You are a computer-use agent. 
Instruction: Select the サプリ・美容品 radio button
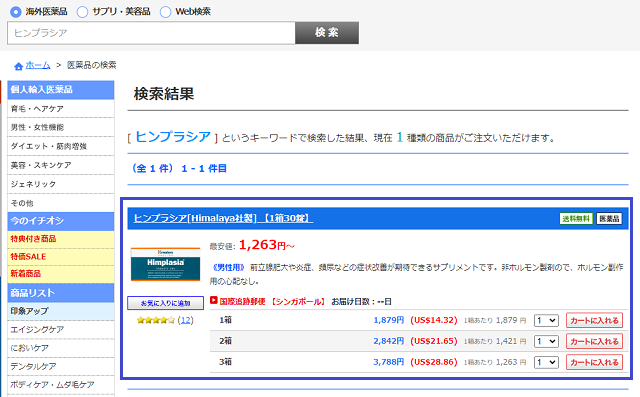pos(82,12)
